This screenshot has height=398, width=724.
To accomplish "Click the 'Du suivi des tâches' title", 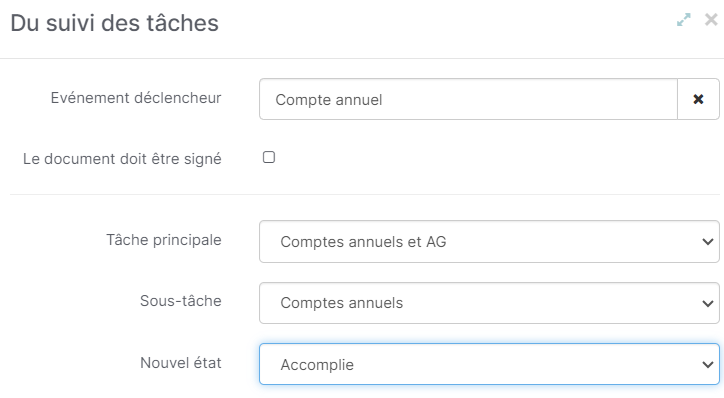I will pos(115,23).
